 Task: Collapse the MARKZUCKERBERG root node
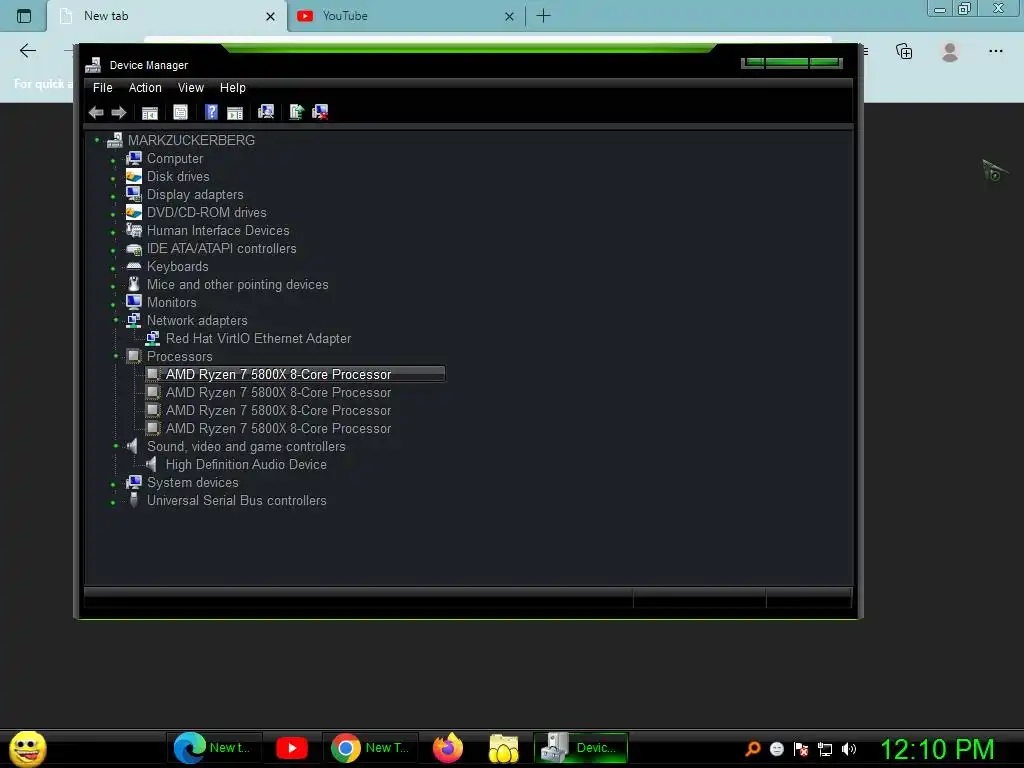coord(97,140)
